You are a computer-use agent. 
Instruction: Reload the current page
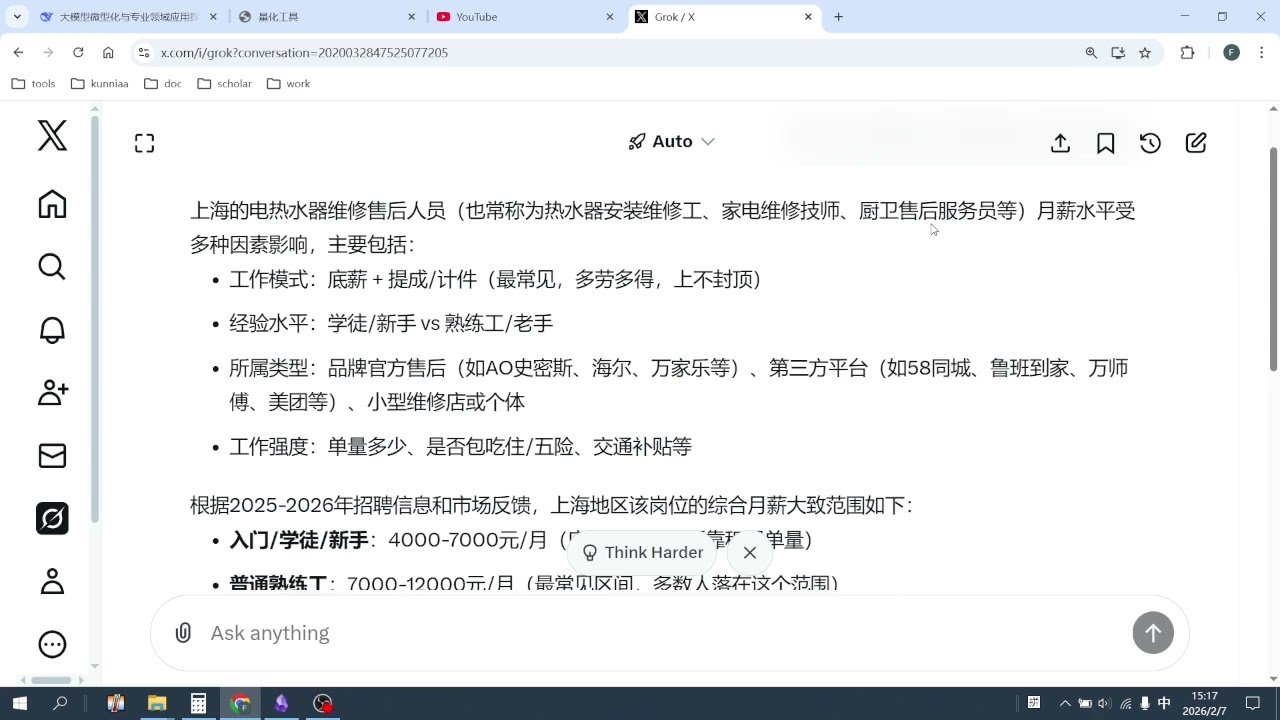point(78,53)
